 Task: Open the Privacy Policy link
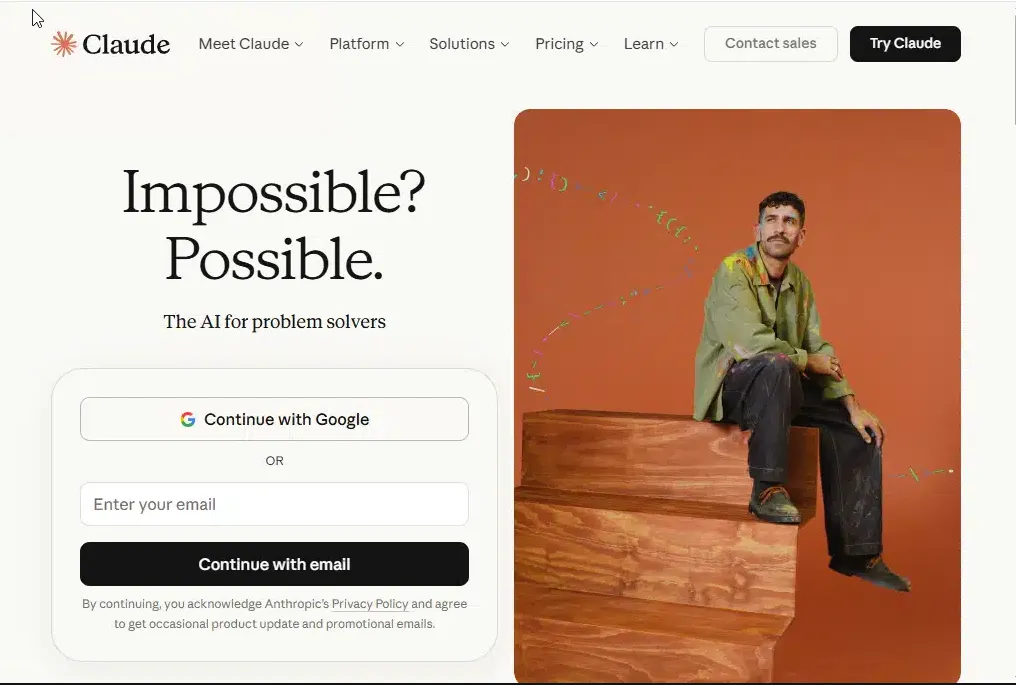pyautogui.click(x=370, y=604)
